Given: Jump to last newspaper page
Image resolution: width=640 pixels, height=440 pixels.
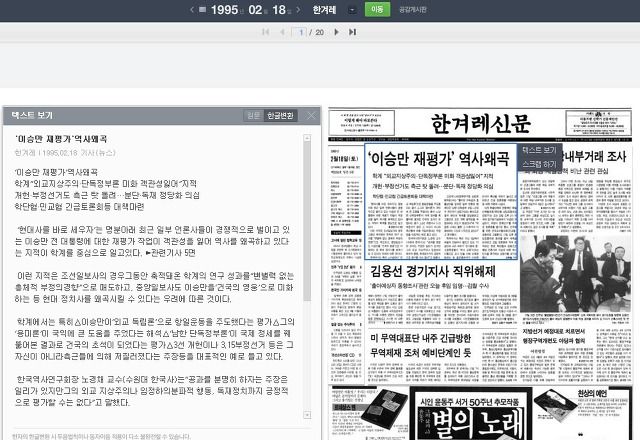Looking at the screenshot, I should point(353,32).
